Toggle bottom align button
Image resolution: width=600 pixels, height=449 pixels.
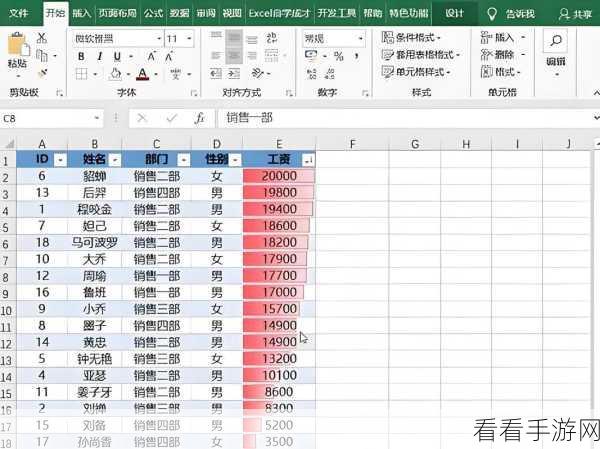click(x=252, y=38)
